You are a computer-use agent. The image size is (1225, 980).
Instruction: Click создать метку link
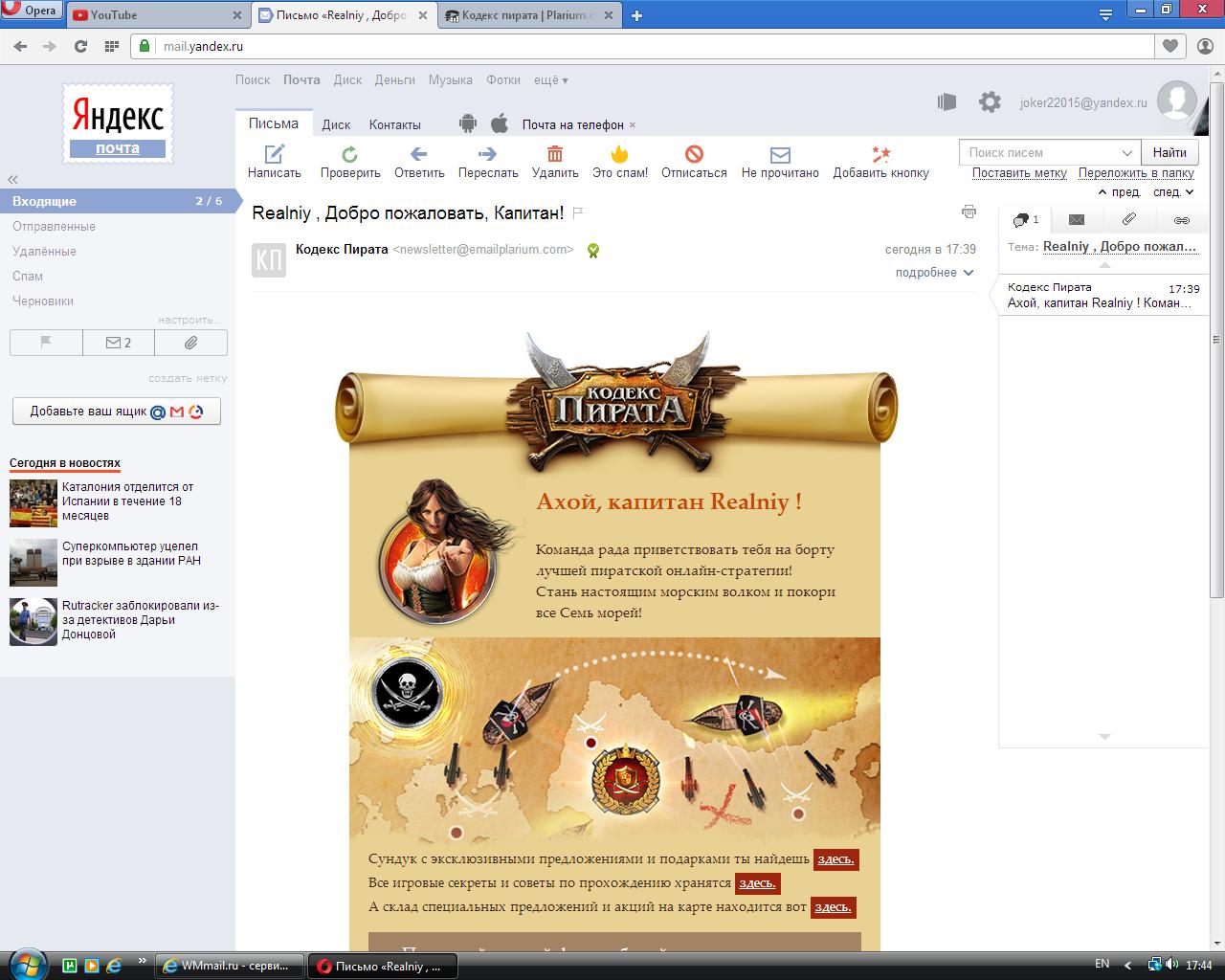click(x=188, y=379)
